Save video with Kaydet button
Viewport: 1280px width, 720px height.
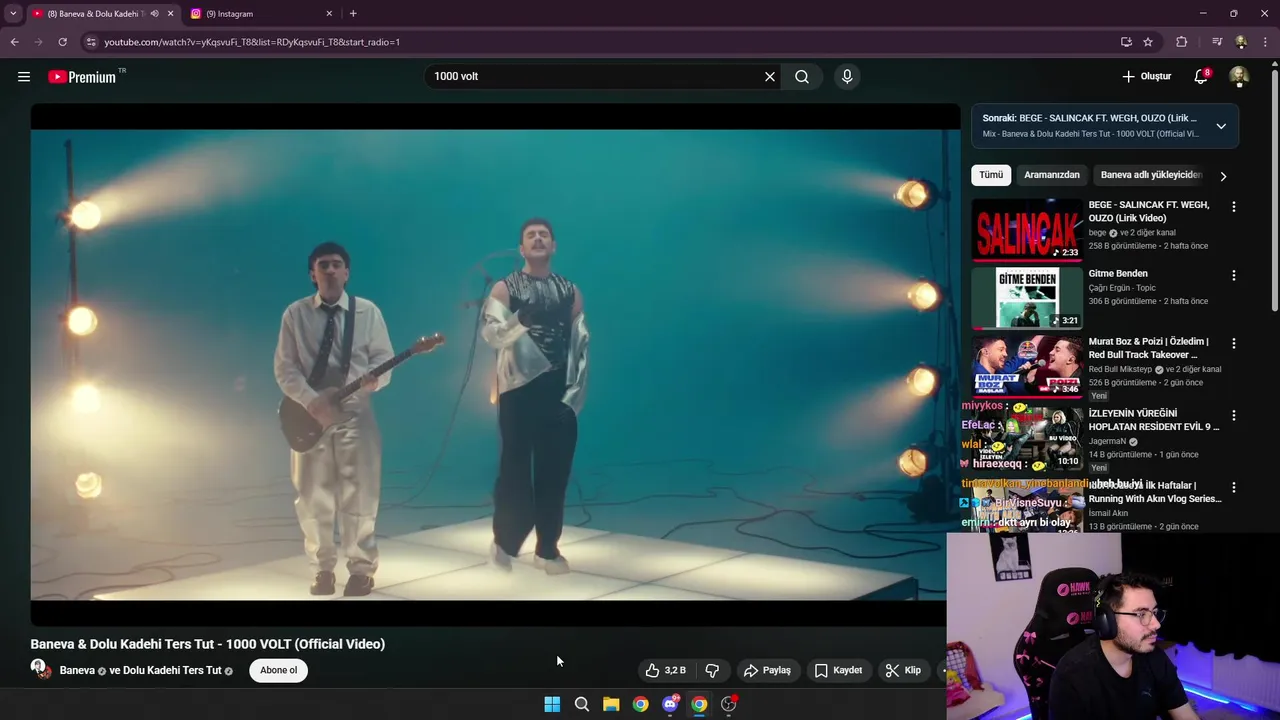coord(838,670)
